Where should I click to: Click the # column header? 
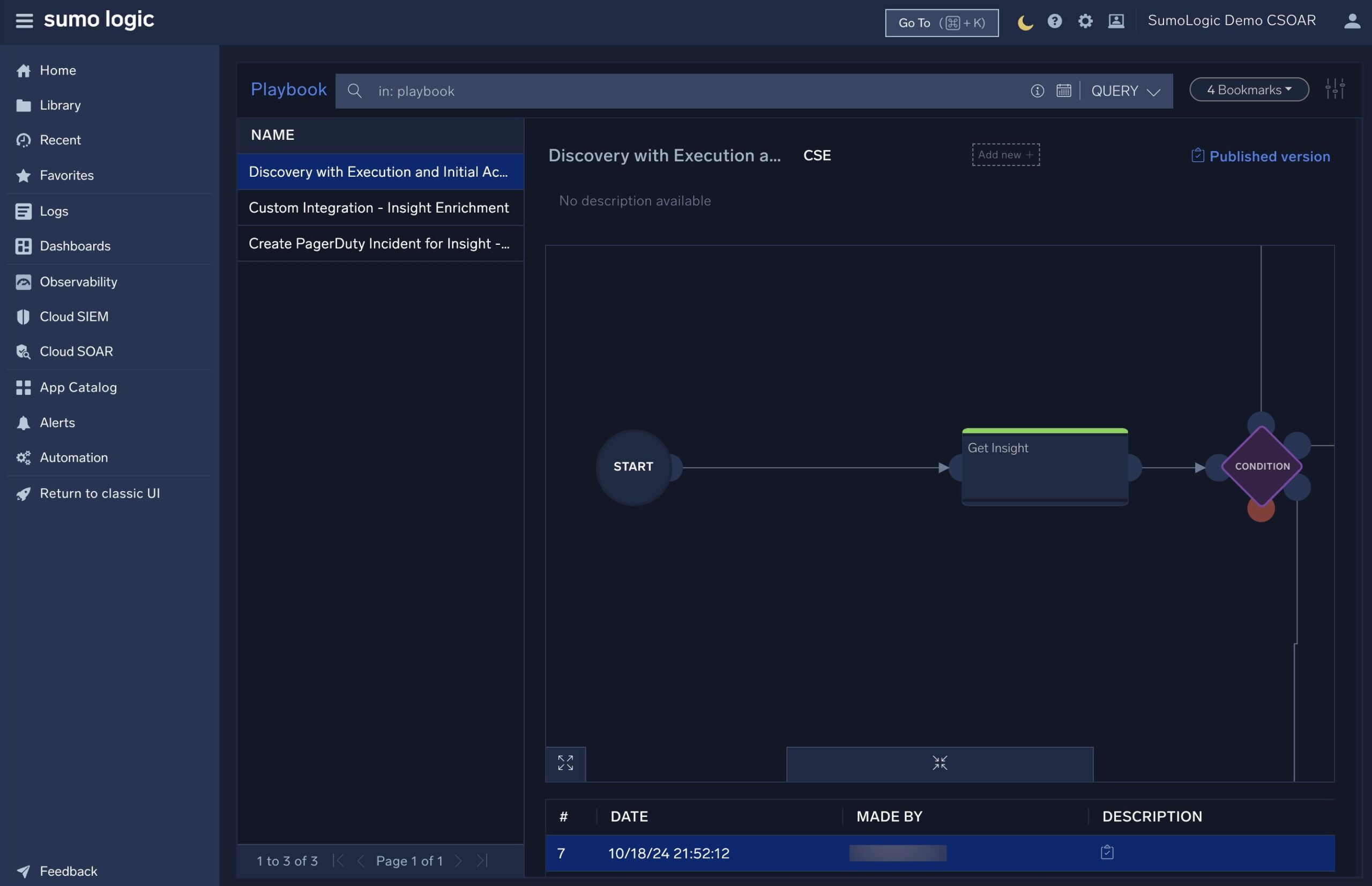pyautogui.click(x=563, y=816)
